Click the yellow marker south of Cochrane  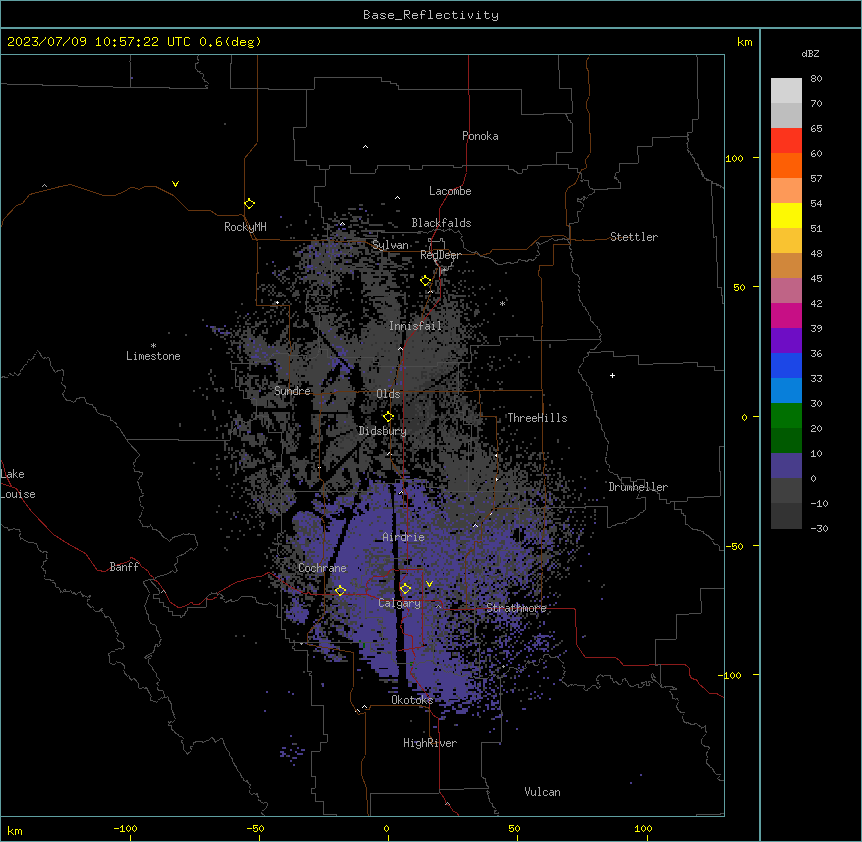(341, 590)
